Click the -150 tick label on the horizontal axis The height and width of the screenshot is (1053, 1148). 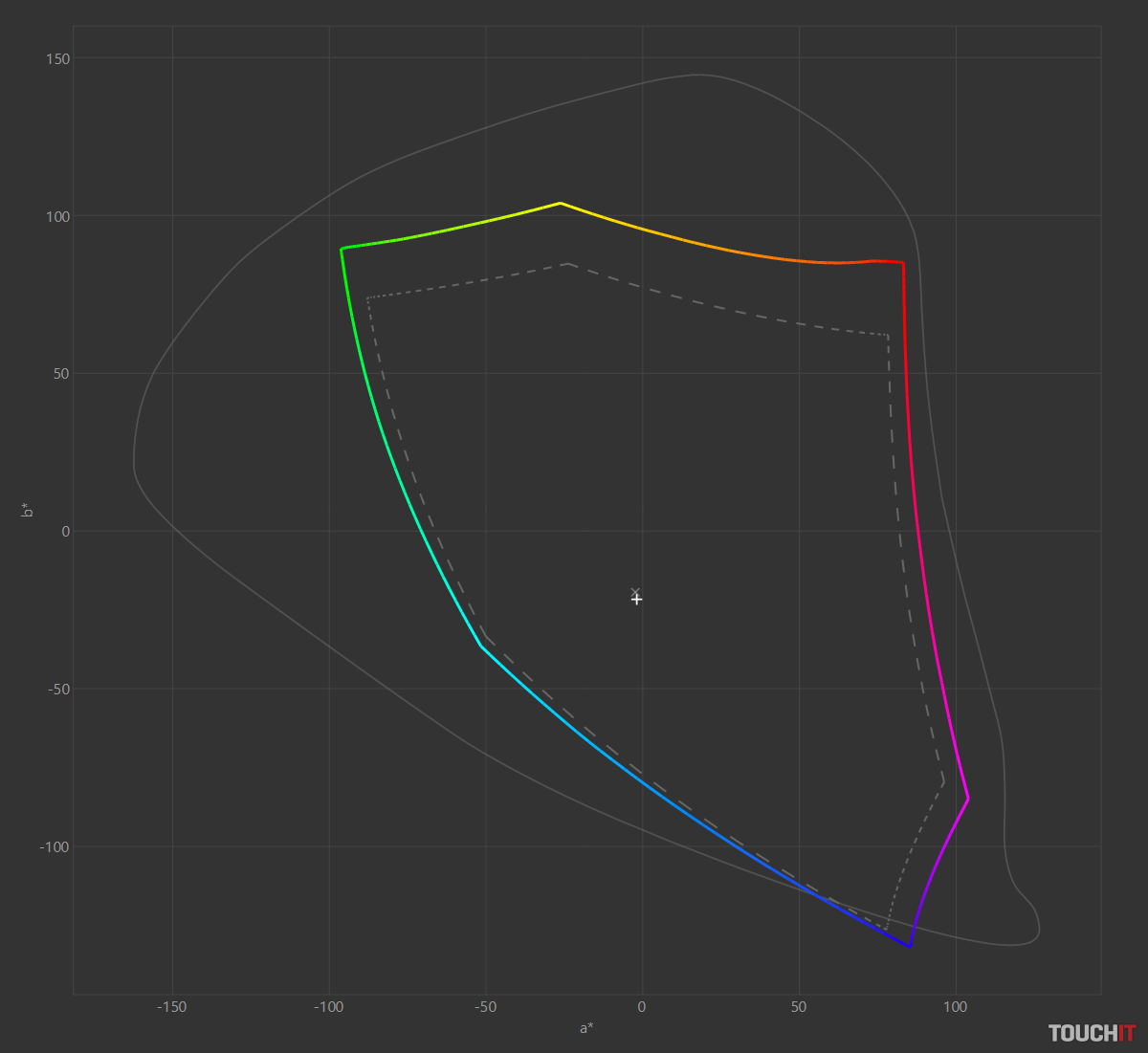click(x=172, y=1007)
